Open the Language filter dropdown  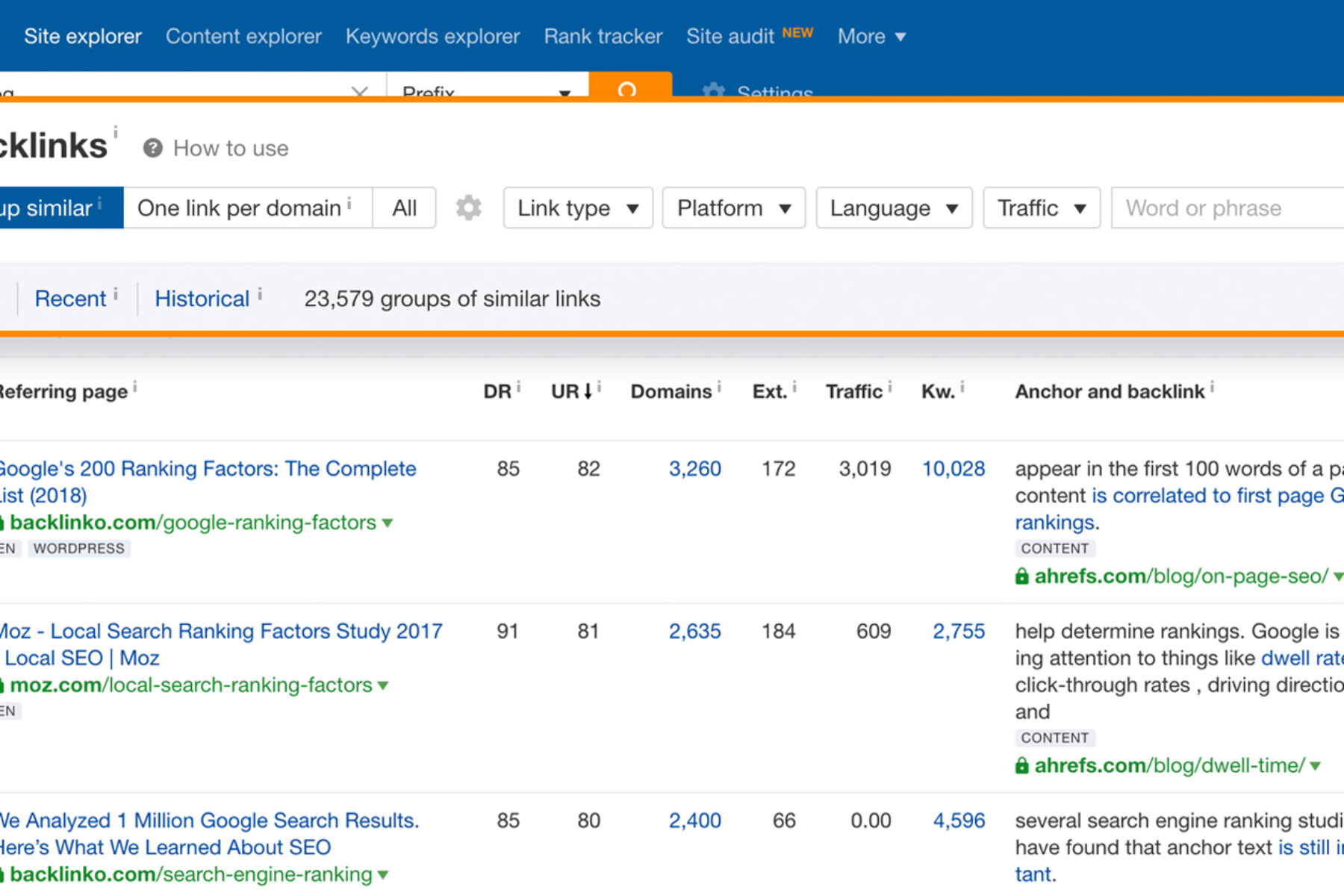894,208
